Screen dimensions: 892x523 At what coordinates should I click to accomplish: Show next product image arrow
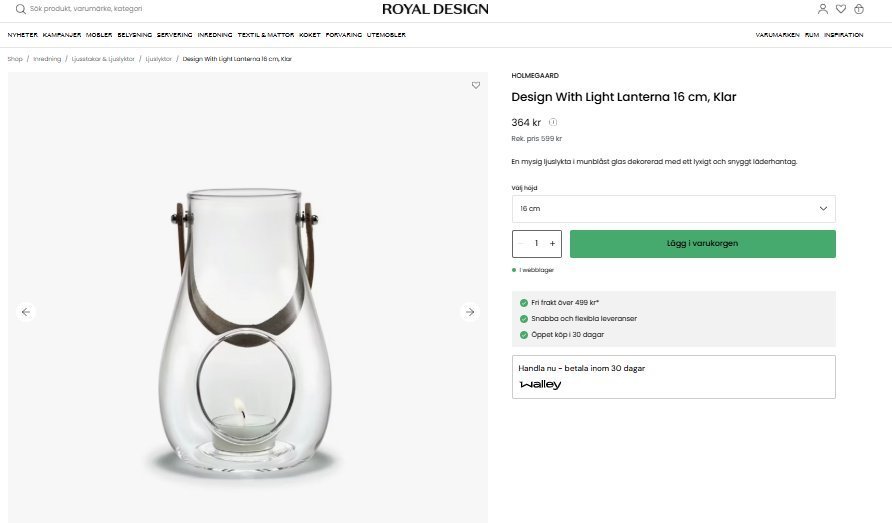click(x=469, y=312)
